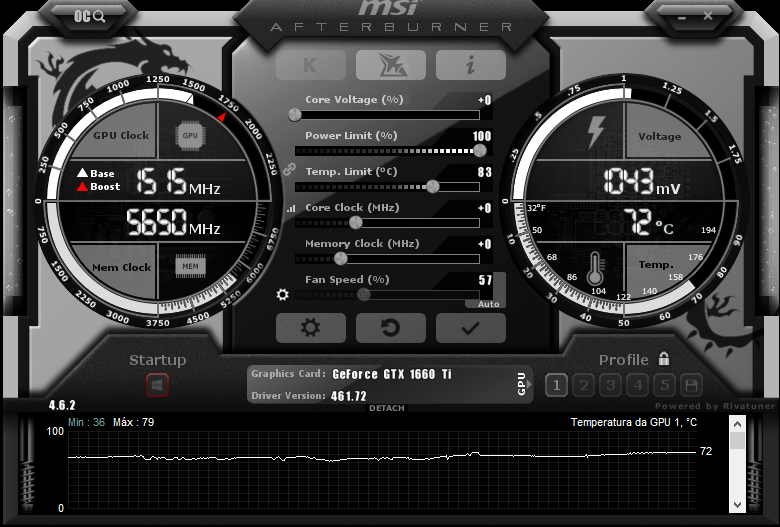This screenshot has width=780, height=527.
Task: Open the curve editor bars icon beside Core Clock
Action: pos(291,209)
